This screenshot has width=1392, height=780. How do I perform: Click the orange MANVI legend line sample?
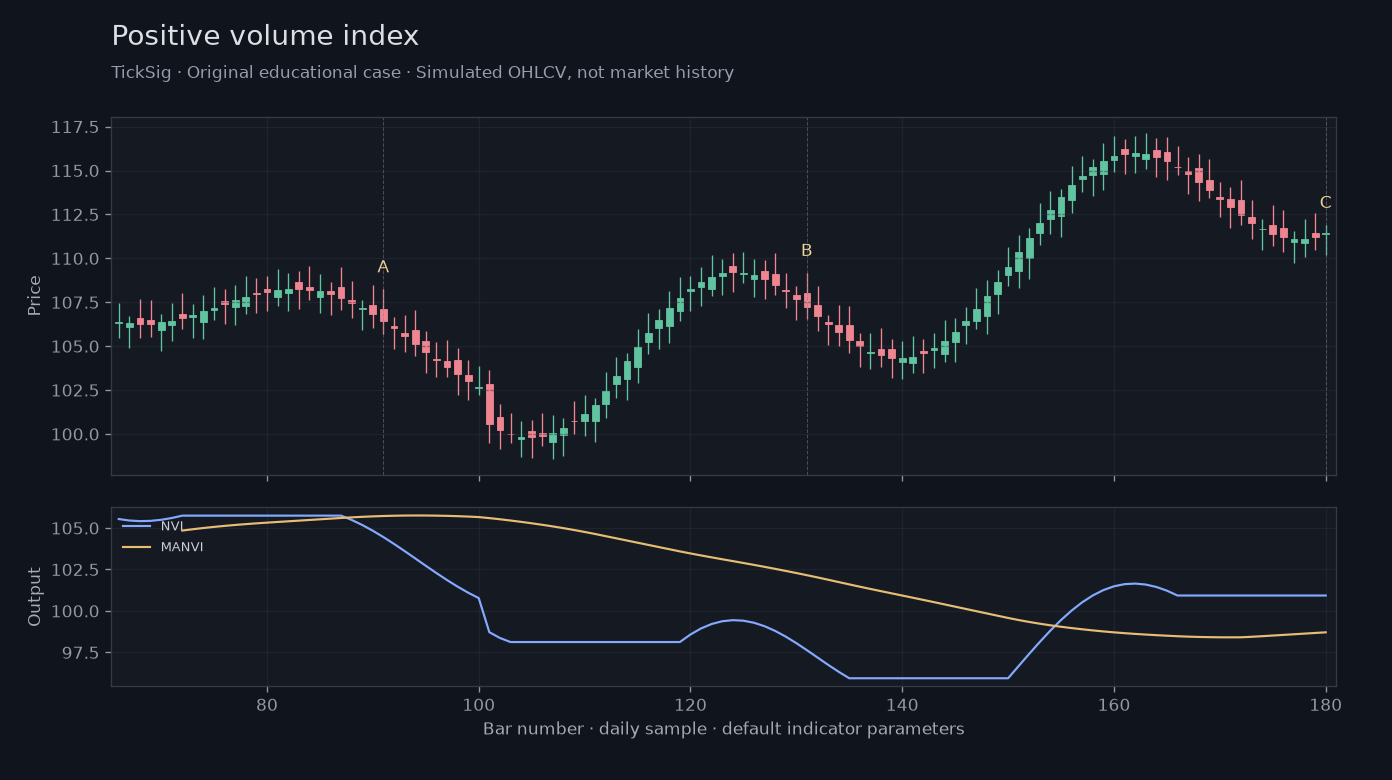tap(136, 547)
